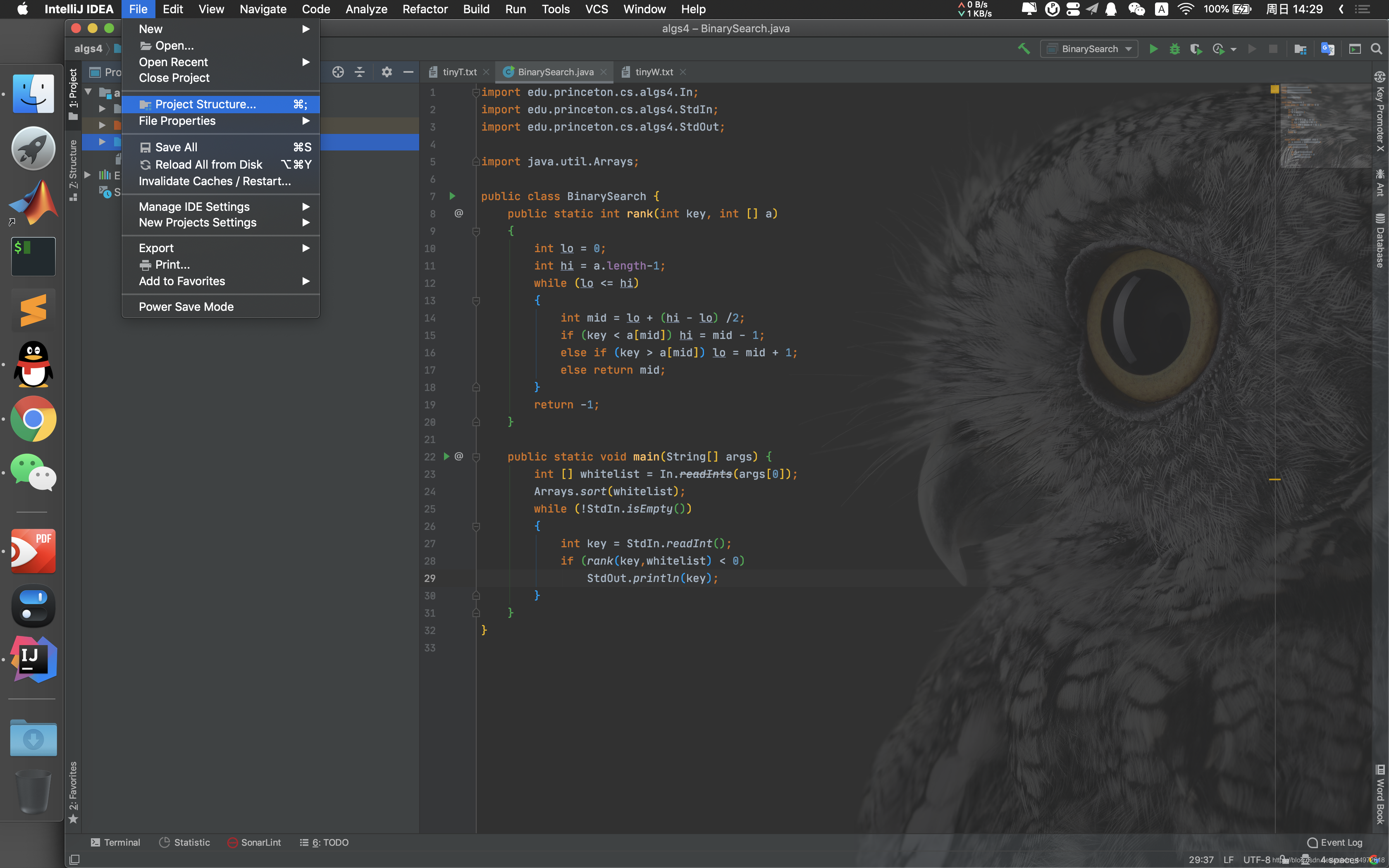The image size is (1389, 868).
Task: Open the macOS Wi-Fi status menu
Action: click(1185, 9)
